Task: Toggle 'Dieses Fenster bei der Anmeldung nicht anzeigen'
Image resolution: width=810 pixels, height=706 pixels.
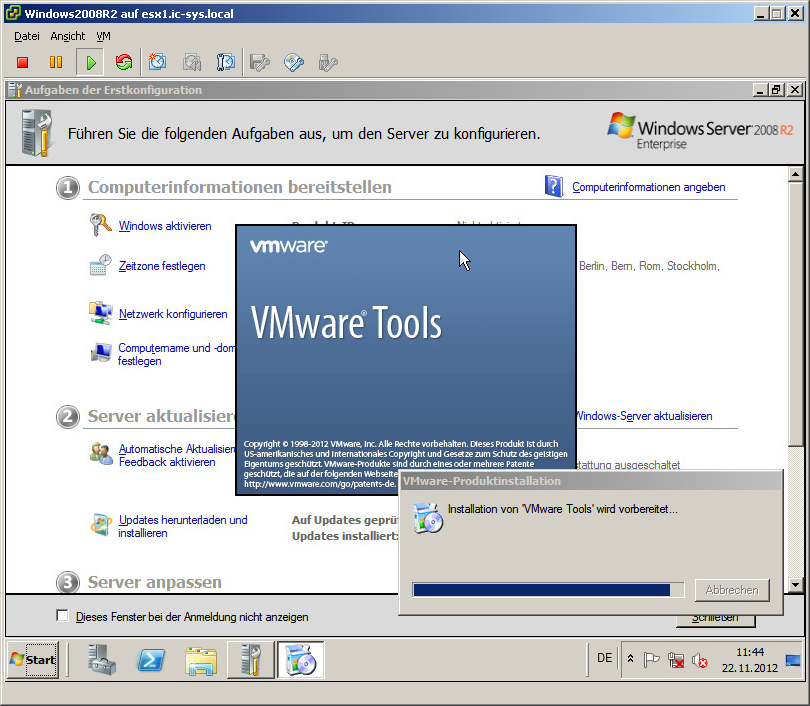Action: pos(63,616)
